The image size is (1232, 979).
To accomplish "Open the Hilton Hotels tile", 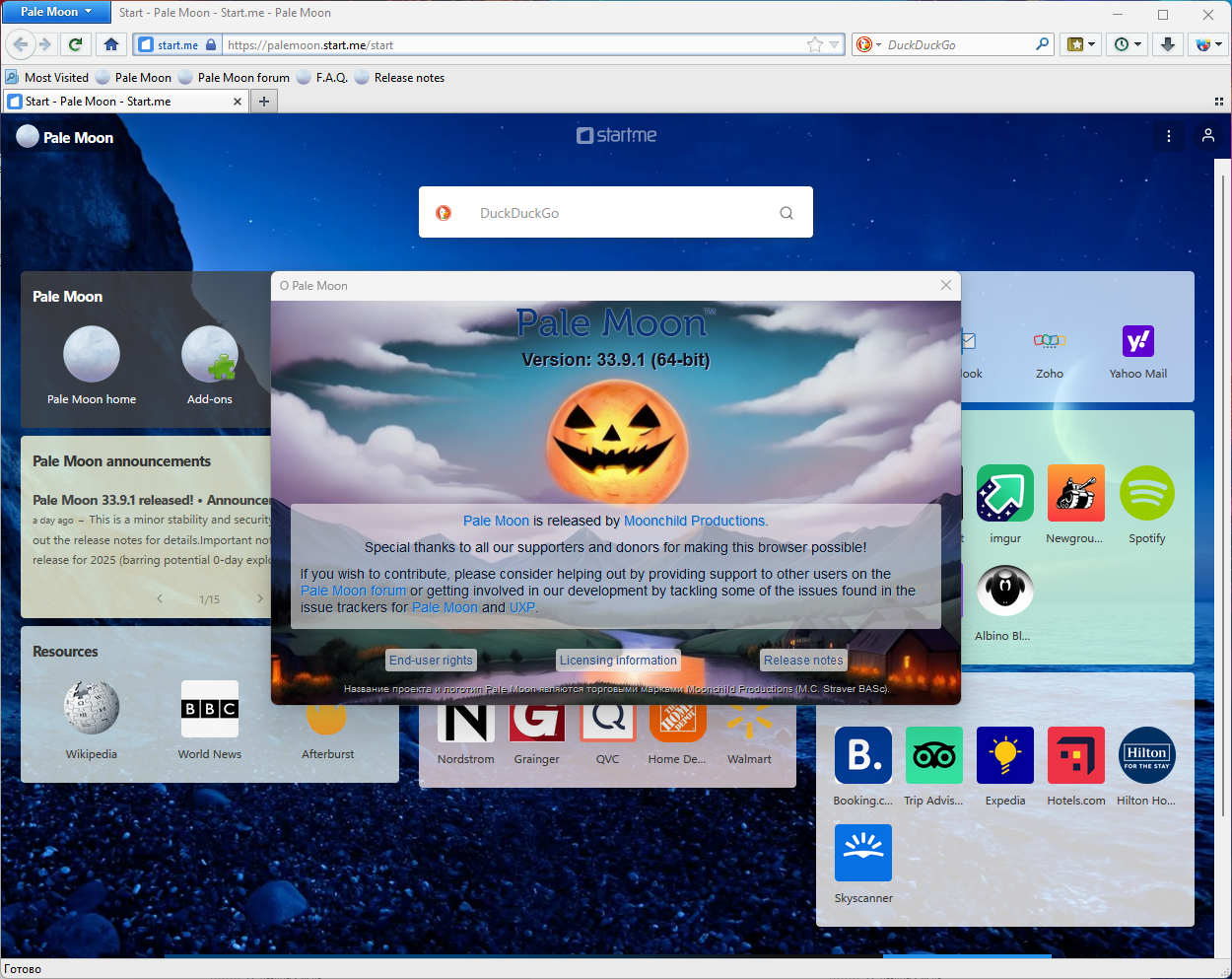I will click(x=1146, y=767).
